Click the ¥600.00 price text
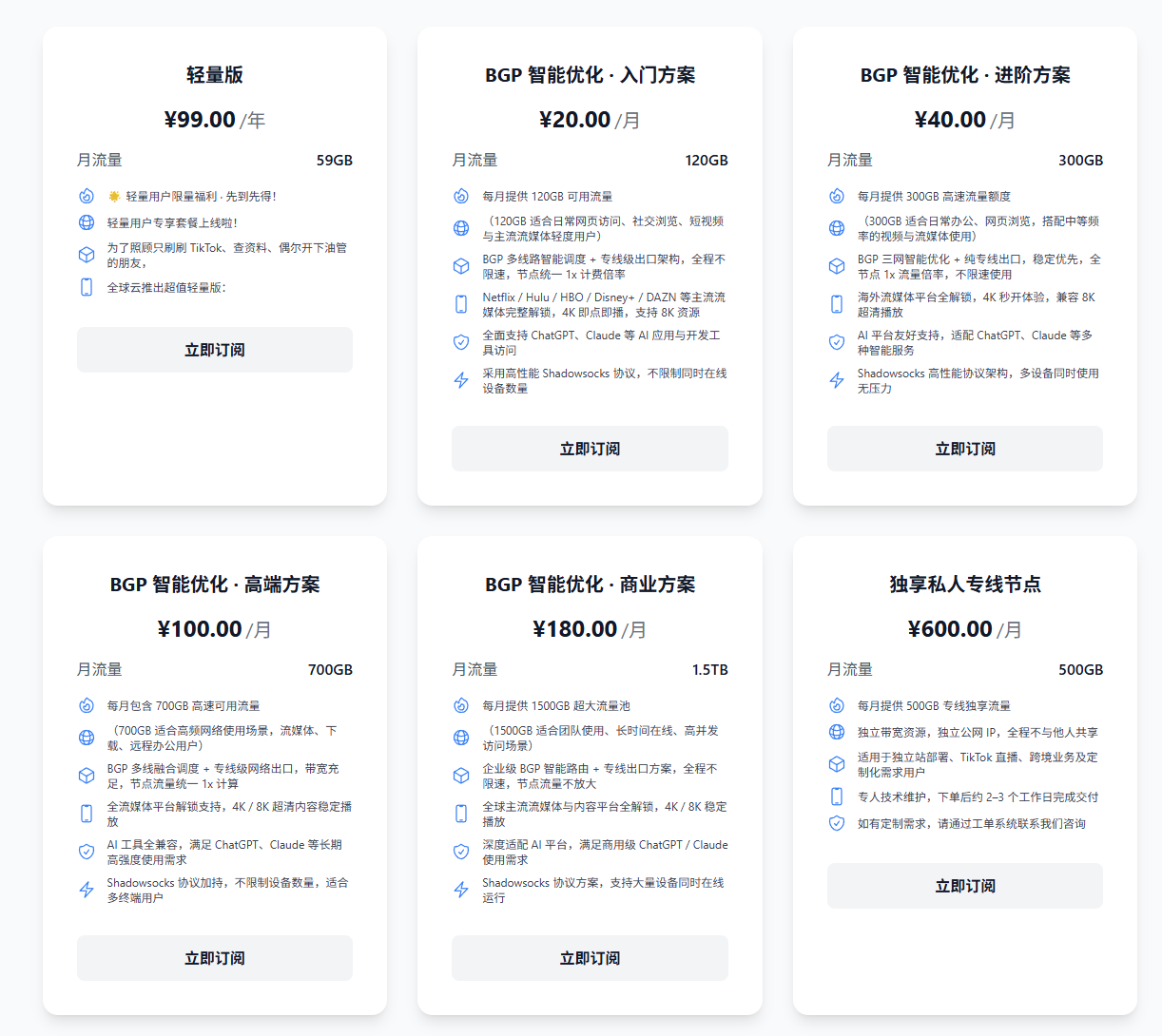1162x1036 pixels. 952,628
